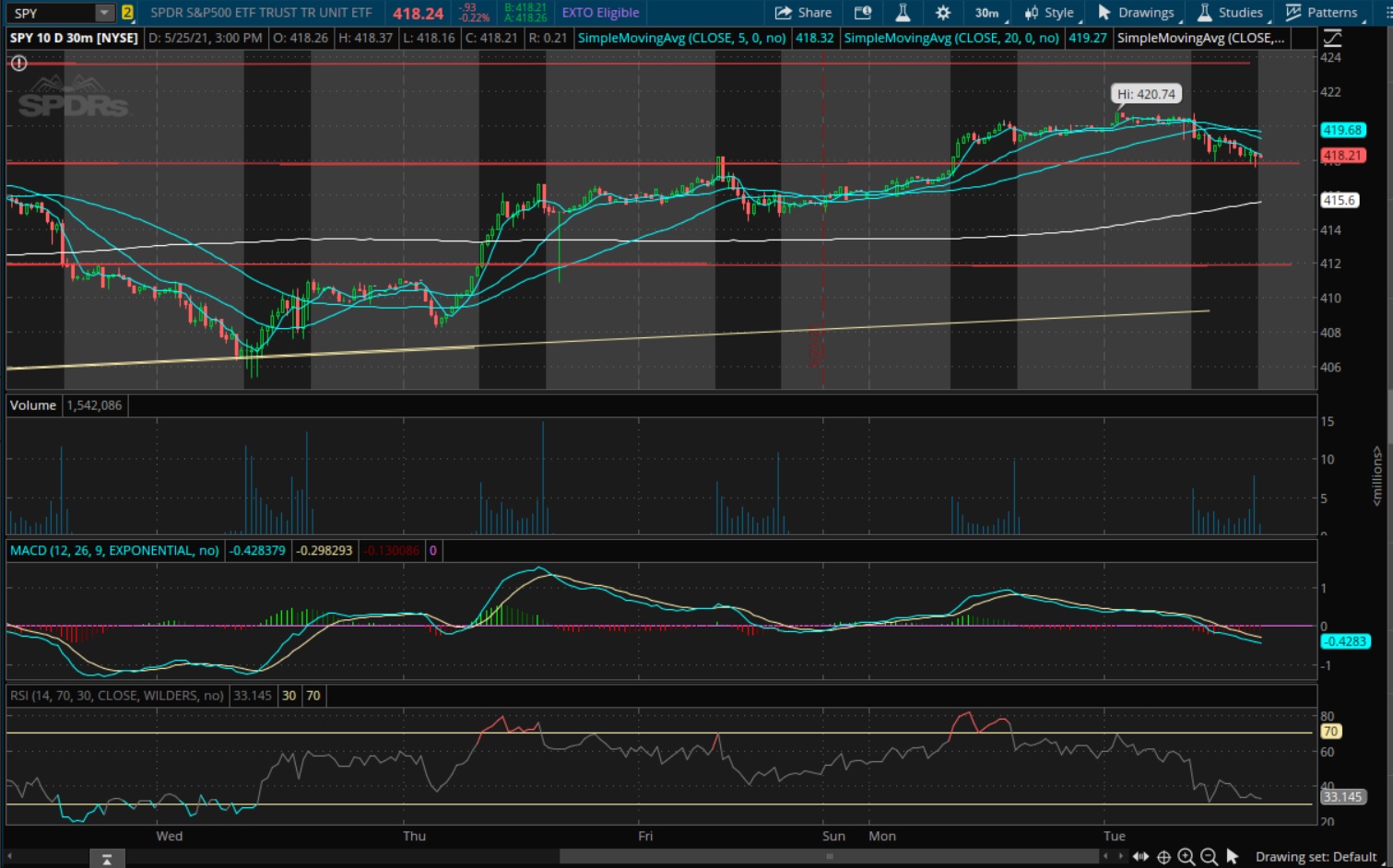Click the Thu date label on time axis

click(414, 836)
